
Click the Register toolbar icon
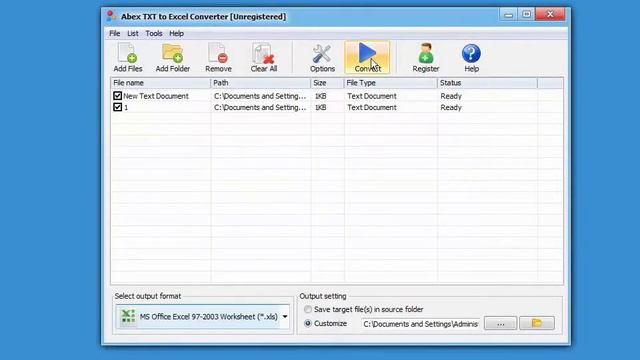pyautogui.click(x=426, y=58)
